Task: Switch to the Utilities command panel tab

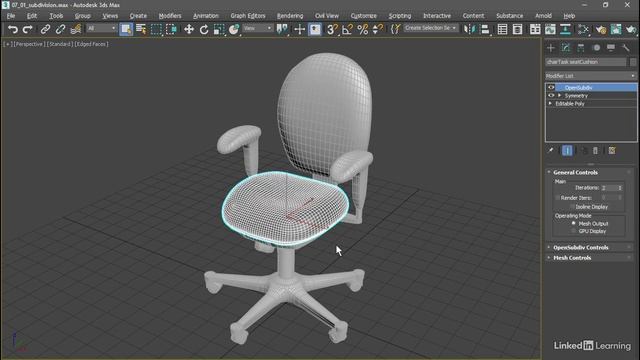Action: click(626, 48)
